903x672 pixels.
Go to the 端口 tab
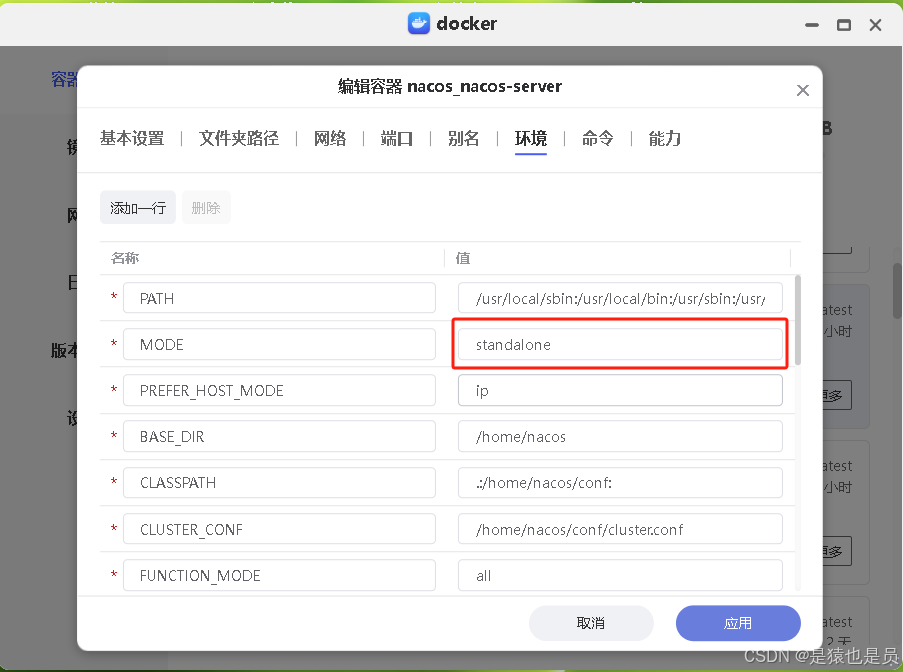click(397, 138)
